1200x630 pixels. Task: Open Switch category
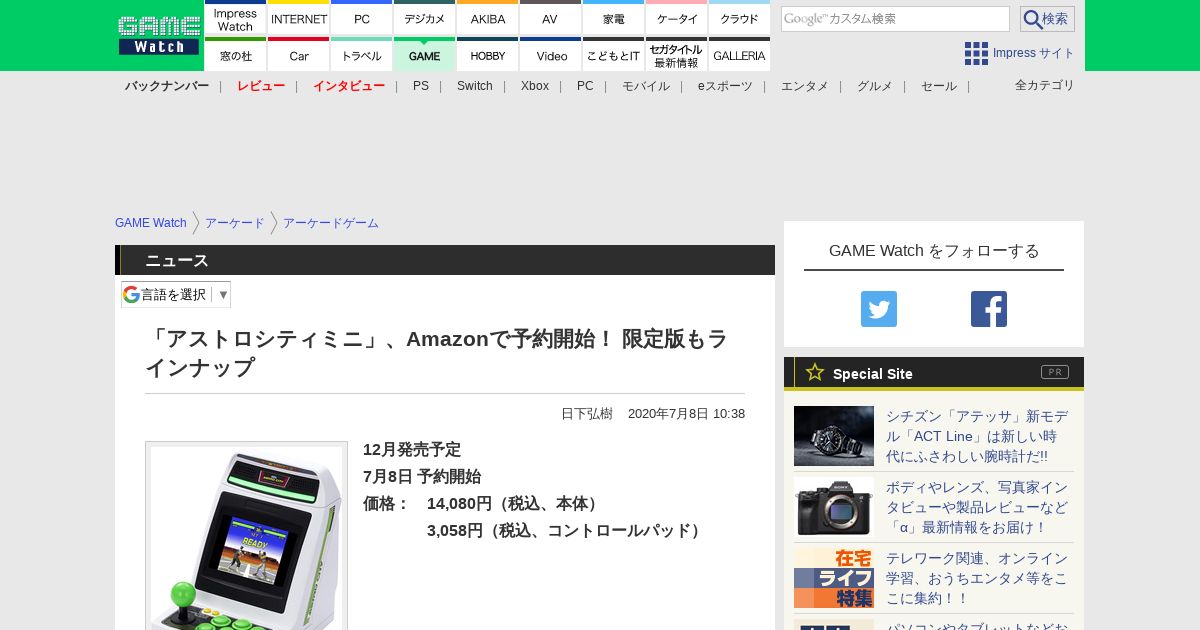click(x=475, y=86)
